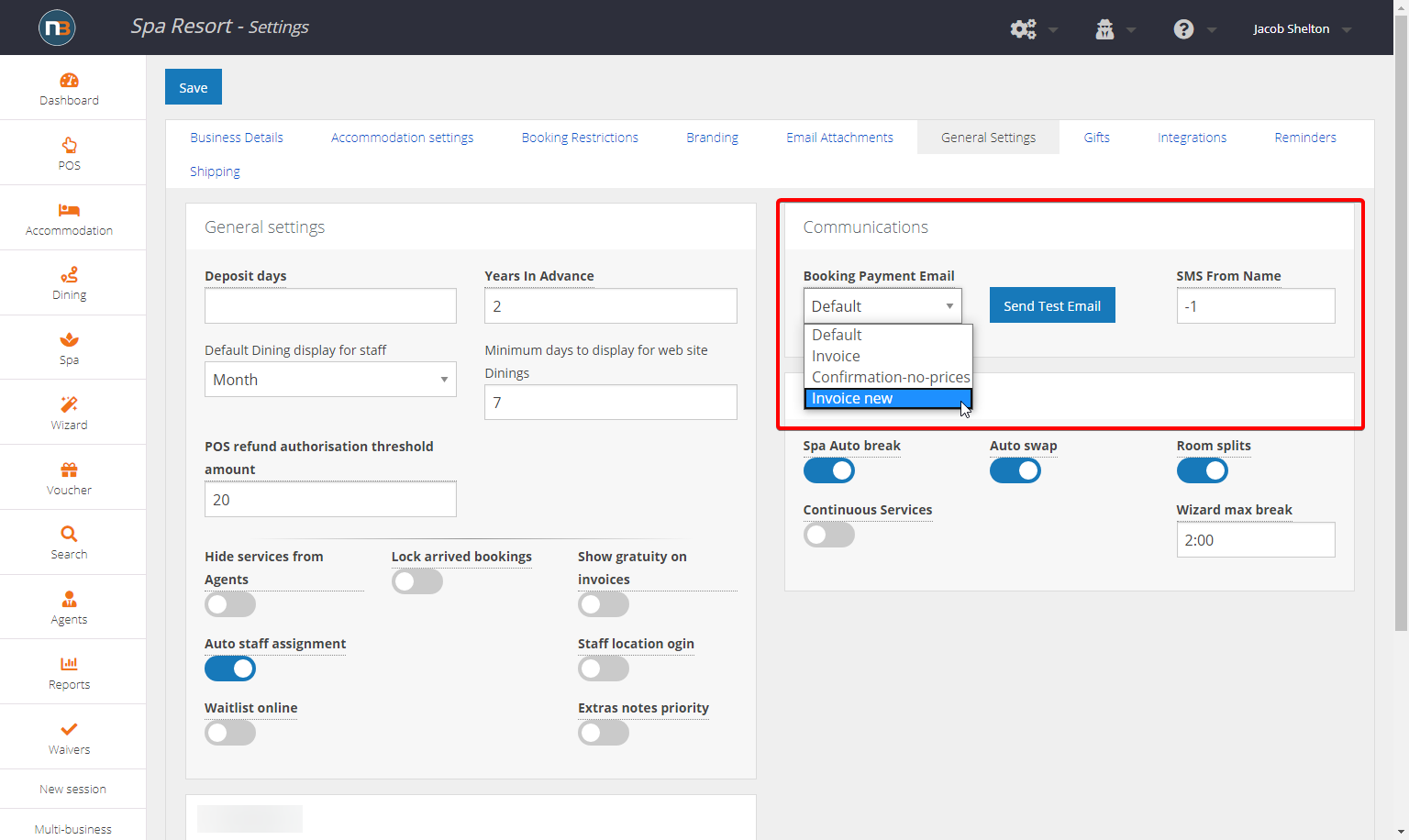The image size is (1409, 840).
Task: Expand the staff icon dropdown arrow
Action: pyautogui.click(x=1131, y=30)
